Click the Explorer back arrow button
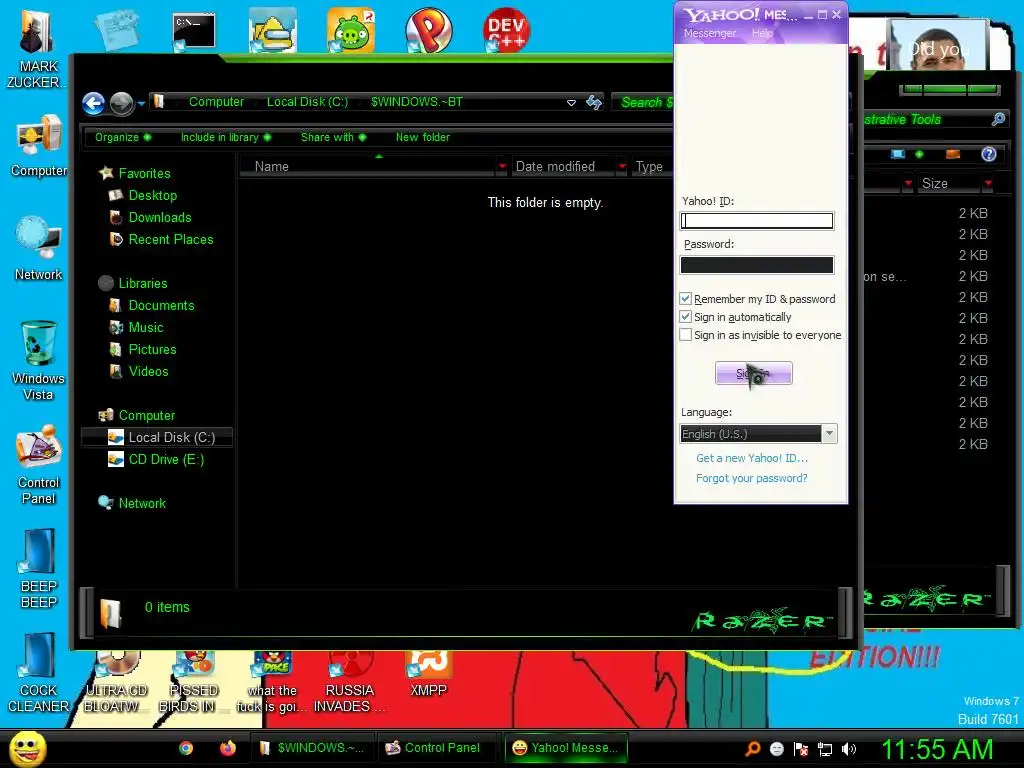1024x768 pixels. [93, 103]
